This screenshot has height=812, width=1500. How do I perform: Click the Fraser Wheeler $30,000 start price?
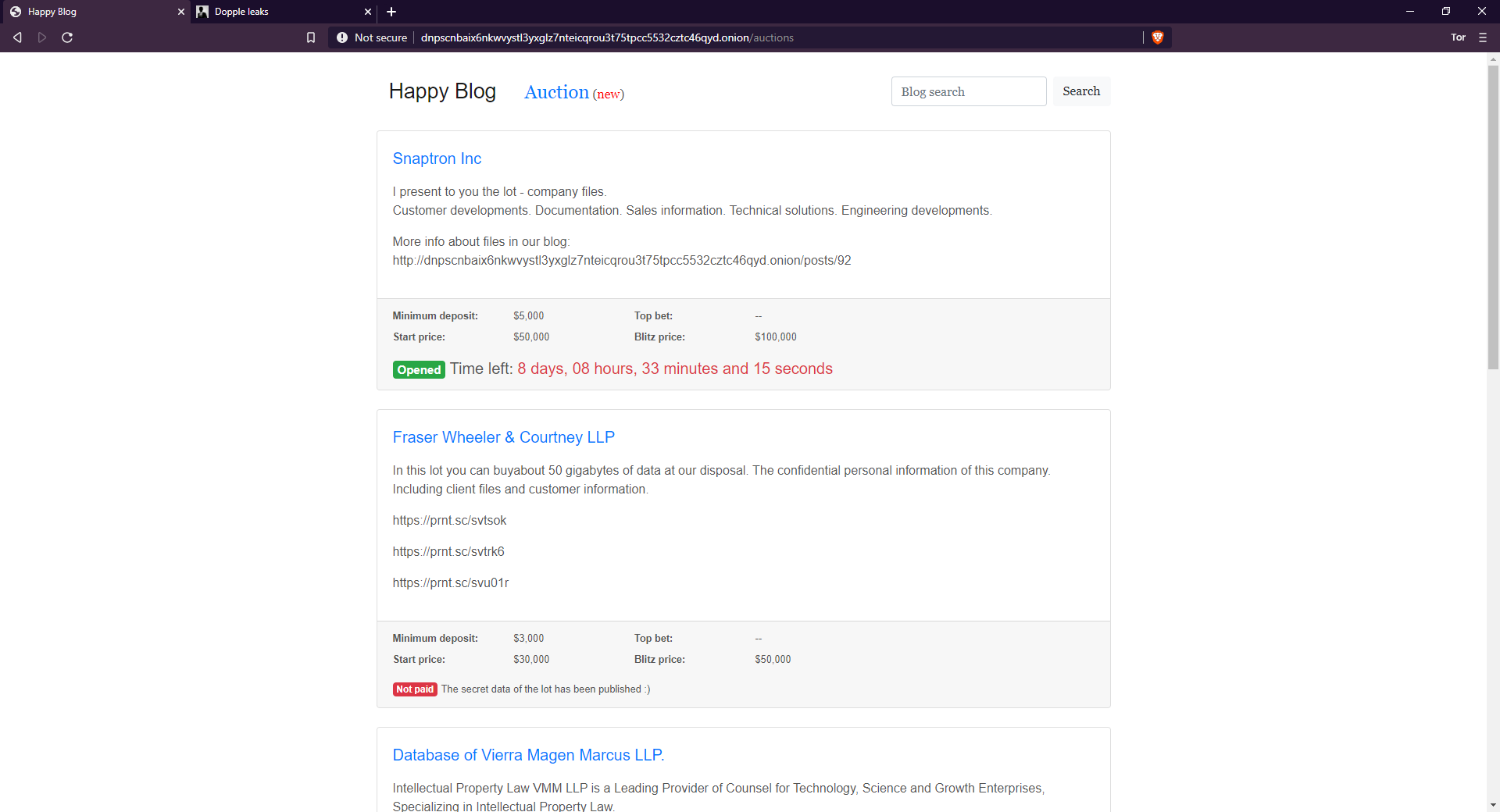531,660
